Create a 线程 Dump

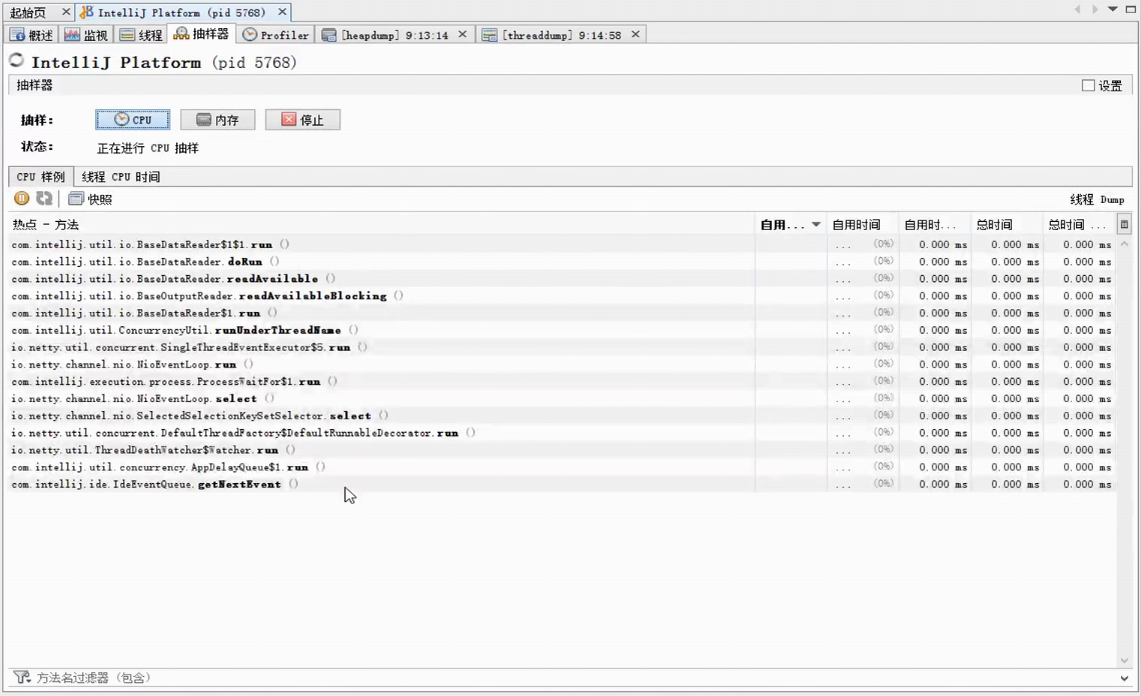pyautogui.click(x=1097, y=199)
